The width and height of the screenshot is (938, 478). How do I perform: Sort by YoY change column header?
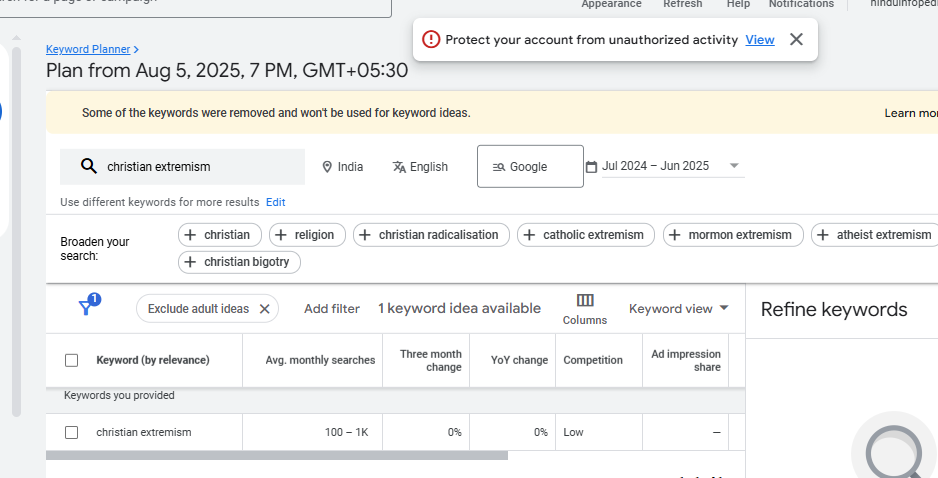(x=519, y=360)
